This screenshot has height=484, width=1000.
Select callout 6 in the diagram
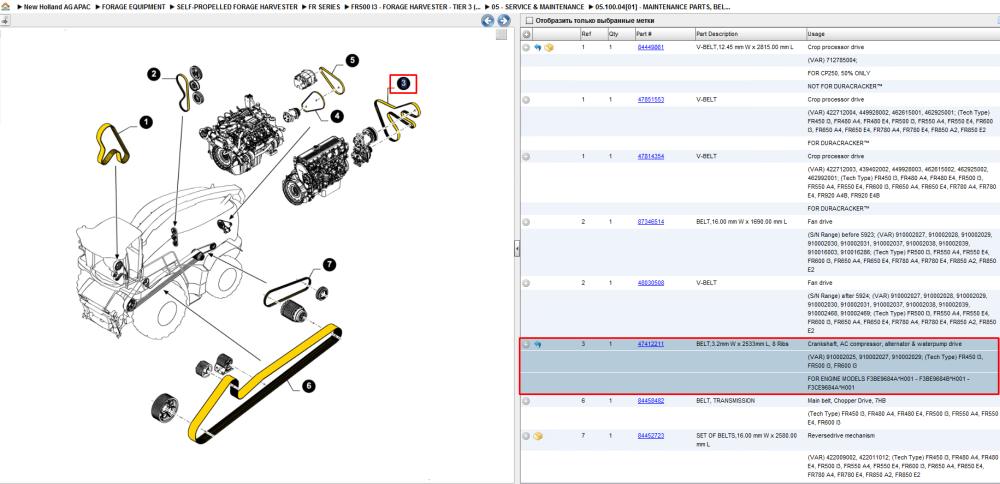[308, 386]
